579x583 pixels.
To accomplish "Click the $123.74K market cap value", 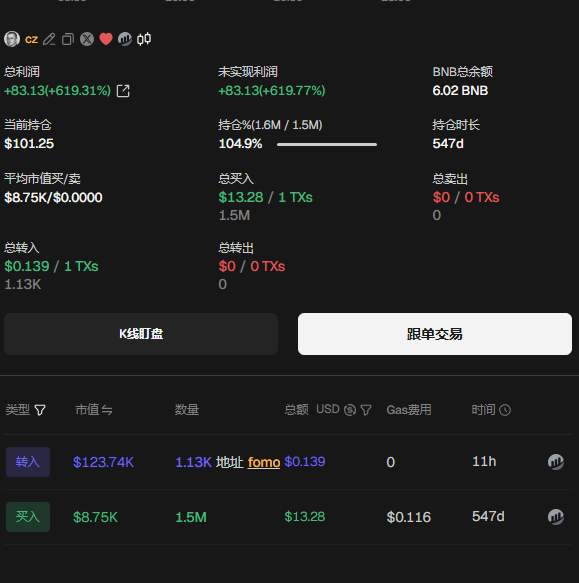I will pyautogui.click(x=103, y=462).
